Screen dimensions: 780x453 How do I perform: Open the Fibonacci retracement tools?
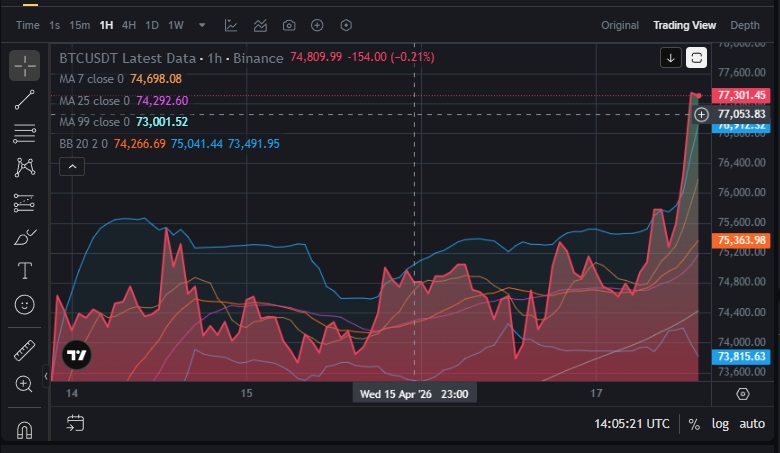coord(25,133)
